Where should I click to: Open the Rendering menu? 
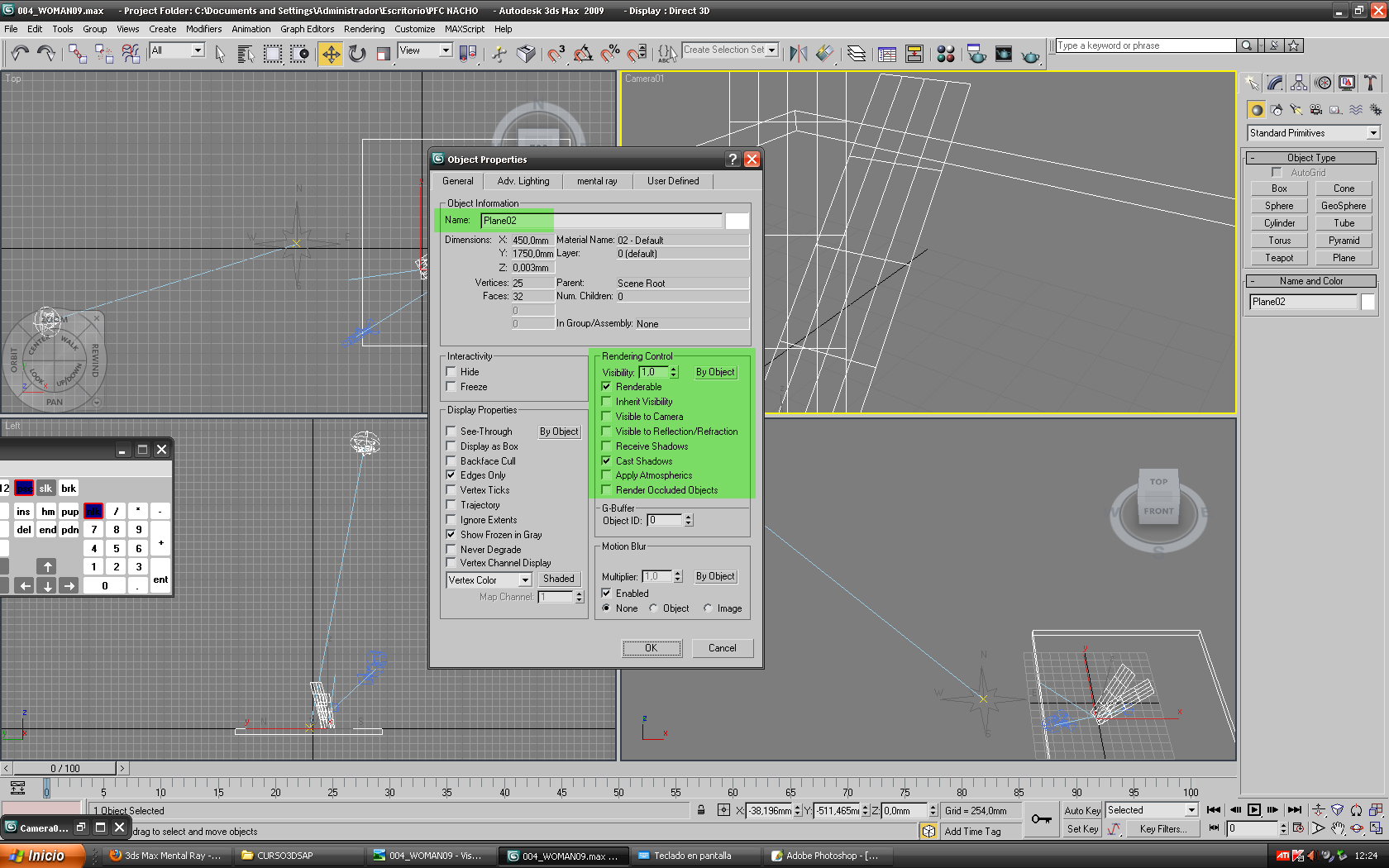pyautogui.click(x=364, y=29)
